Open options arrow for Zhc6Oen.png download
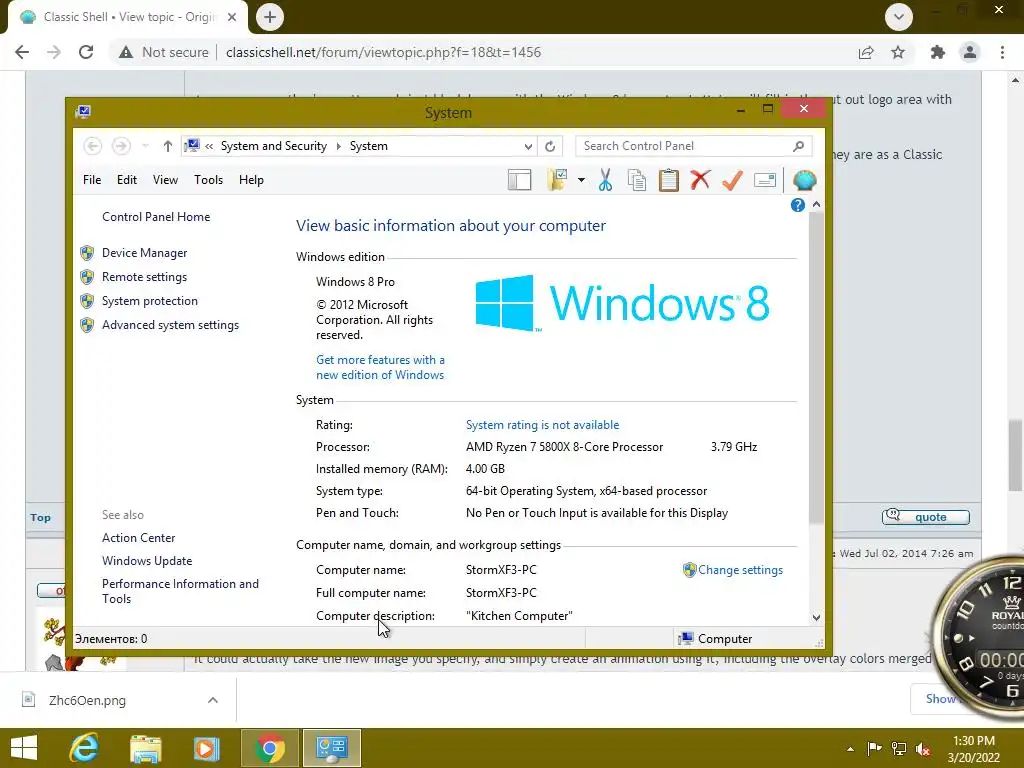Viewport: 1024px width, 768px height. coord(212,700)
